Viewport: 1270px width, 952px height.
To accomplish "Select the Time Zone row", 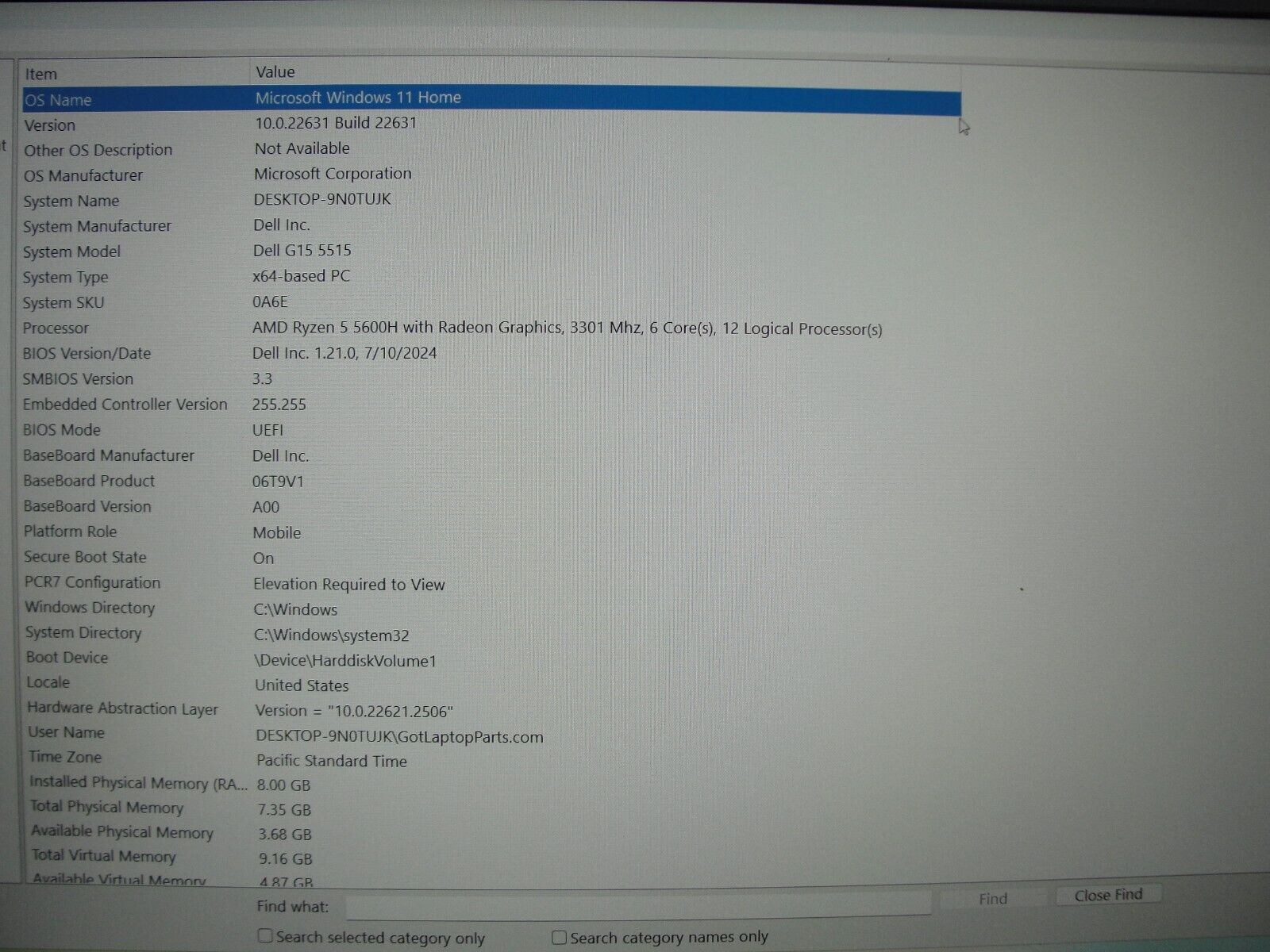I will pos(492,759).
